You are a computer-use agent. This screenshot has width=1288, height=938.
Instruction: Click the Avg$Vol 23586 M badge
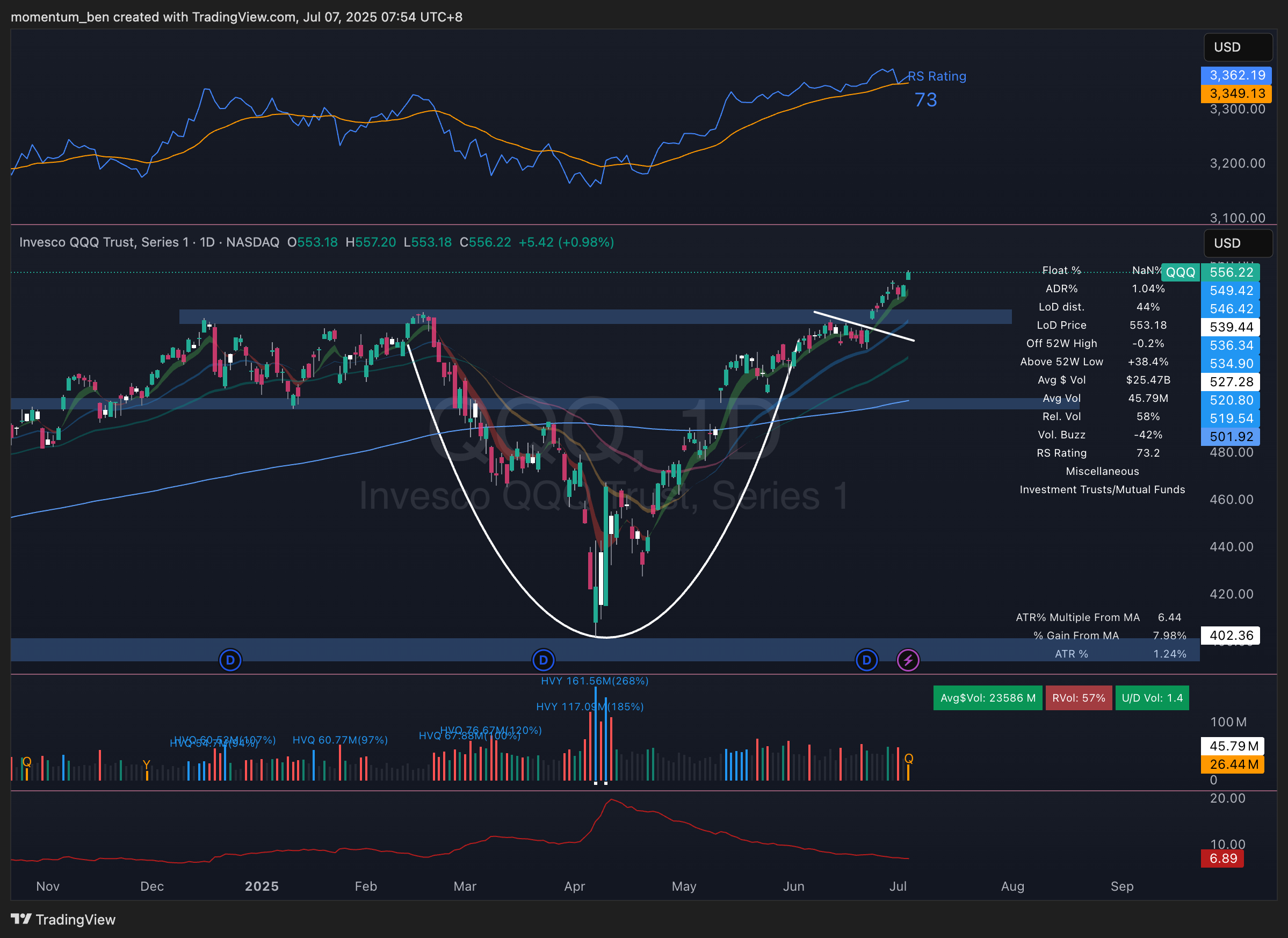tap(987, 698)
